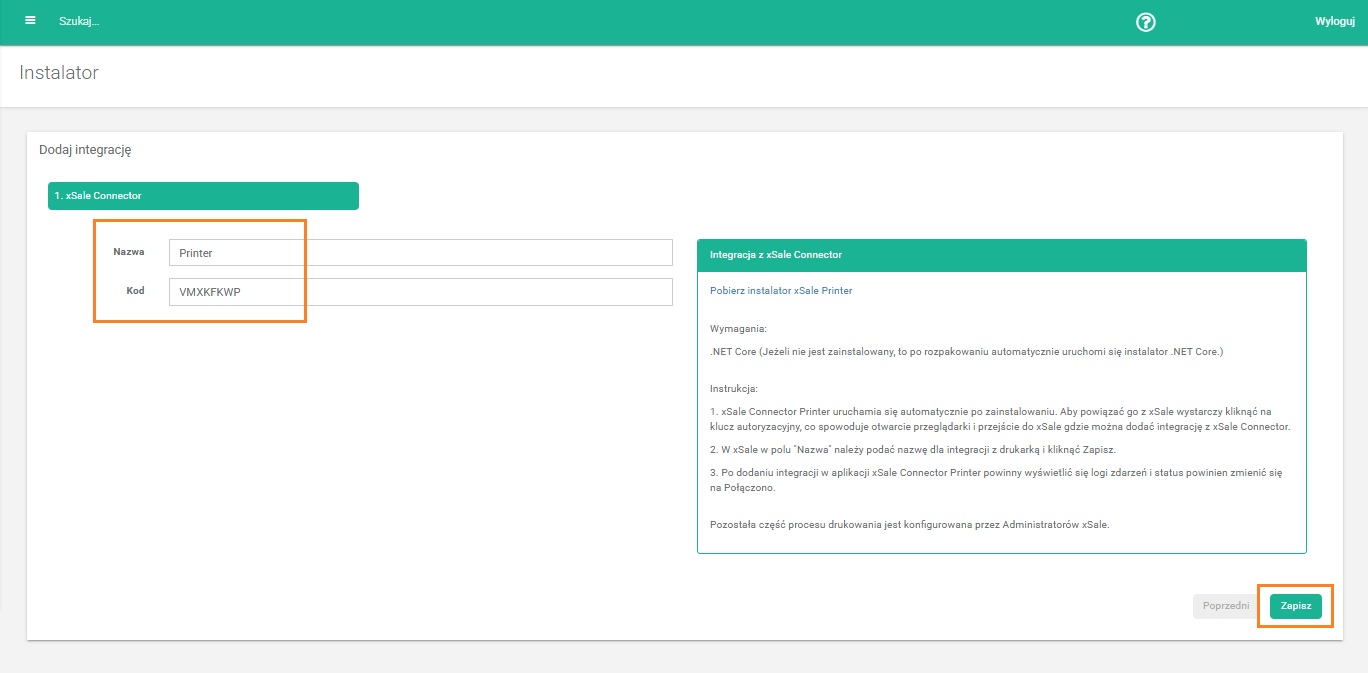The height and width of the screenshot is (673, 1368).
Task: Focus the Szukaj search field
Action: coord(80,22)
